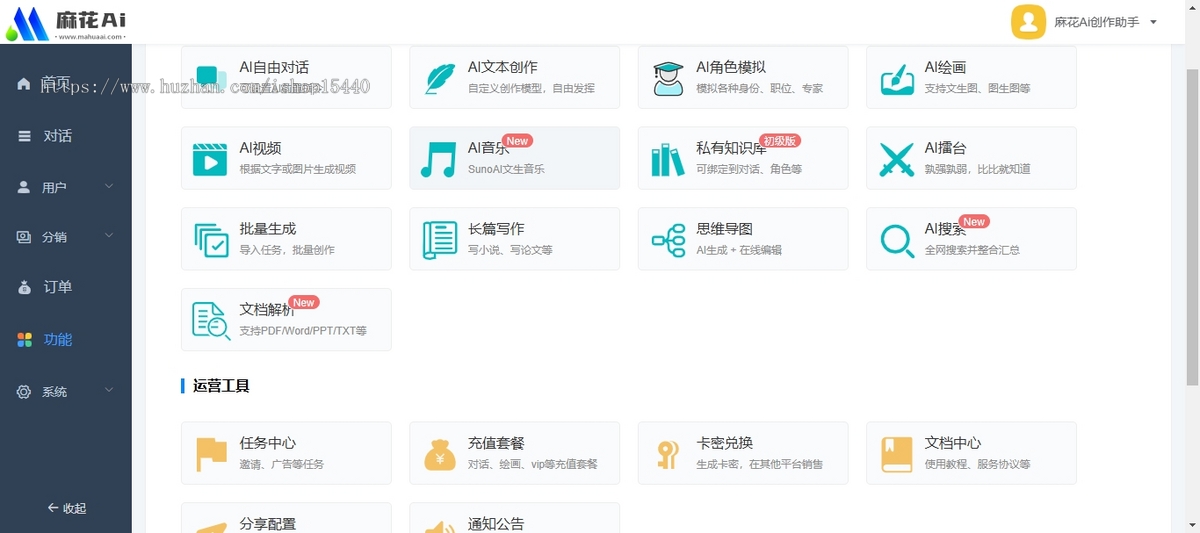1200x533 pixels.
Task: Click the text 全网搜索并整合汇总
Action: click(972, 250)
